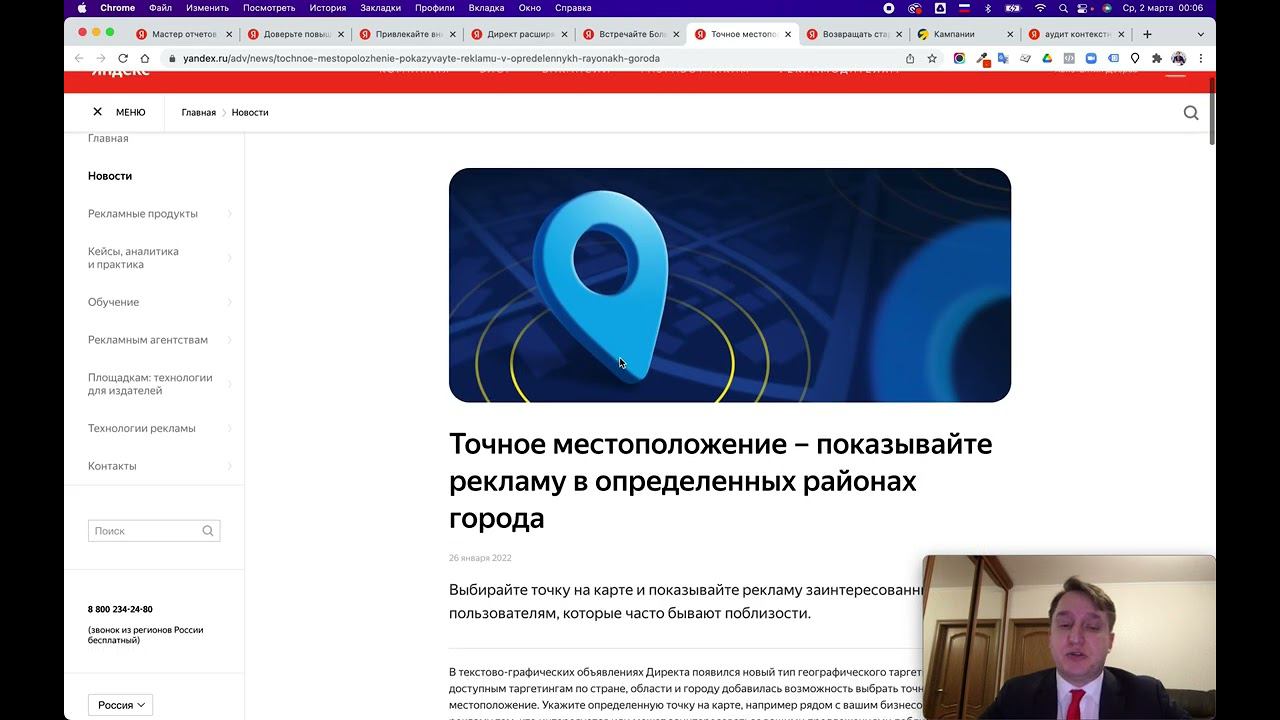Open a new tab with the plus button

tap(1147, 34)
